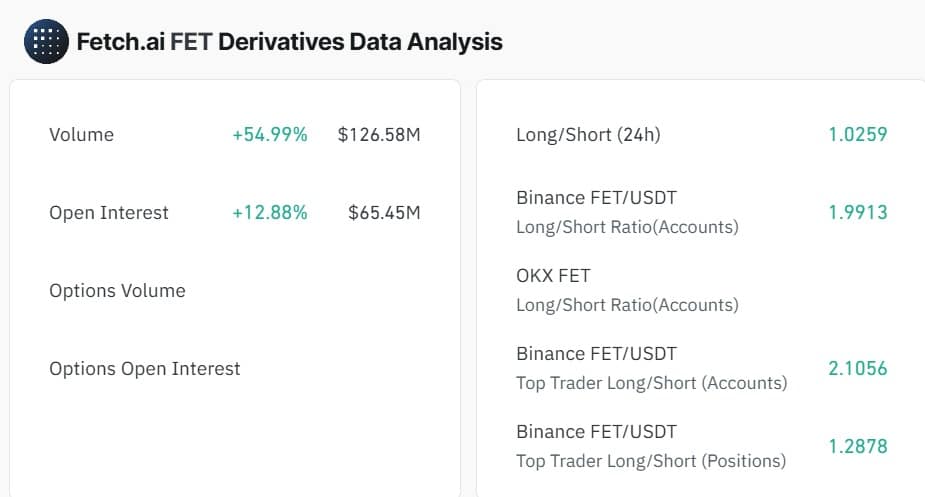Click the $65.45M open interest value
Screen dimensions: 925x497
tap(384, 212)
